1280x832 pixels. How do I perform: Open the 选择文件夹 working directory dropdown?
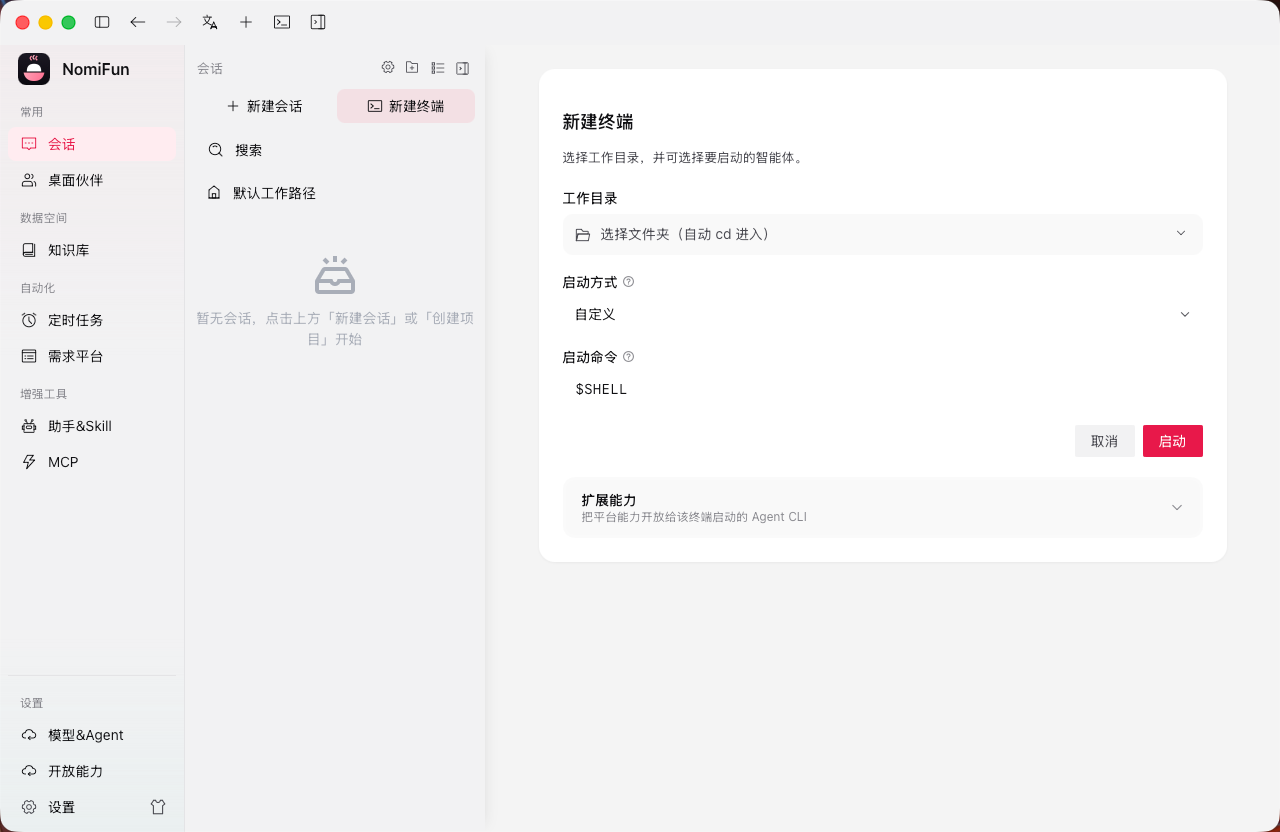(x=883, y=234)
